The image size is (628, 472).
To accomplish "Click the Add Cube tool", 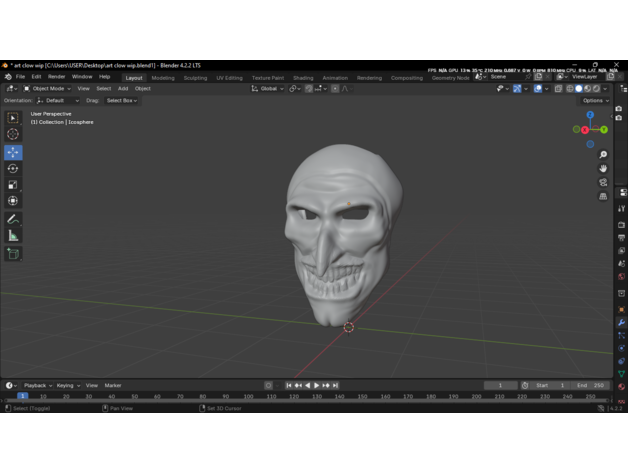I will pyautogui.click(x=13, y=254).
